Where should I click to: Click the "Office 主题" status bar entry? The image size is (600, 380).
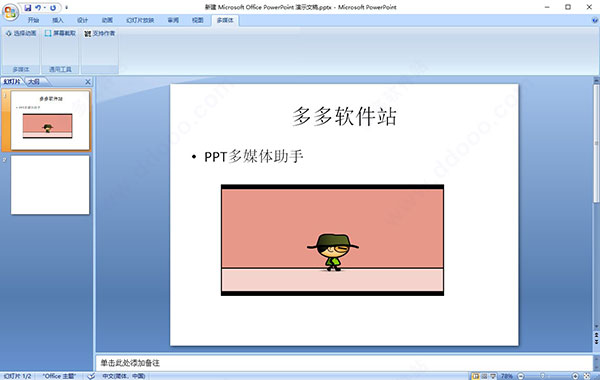coord(59,376)
